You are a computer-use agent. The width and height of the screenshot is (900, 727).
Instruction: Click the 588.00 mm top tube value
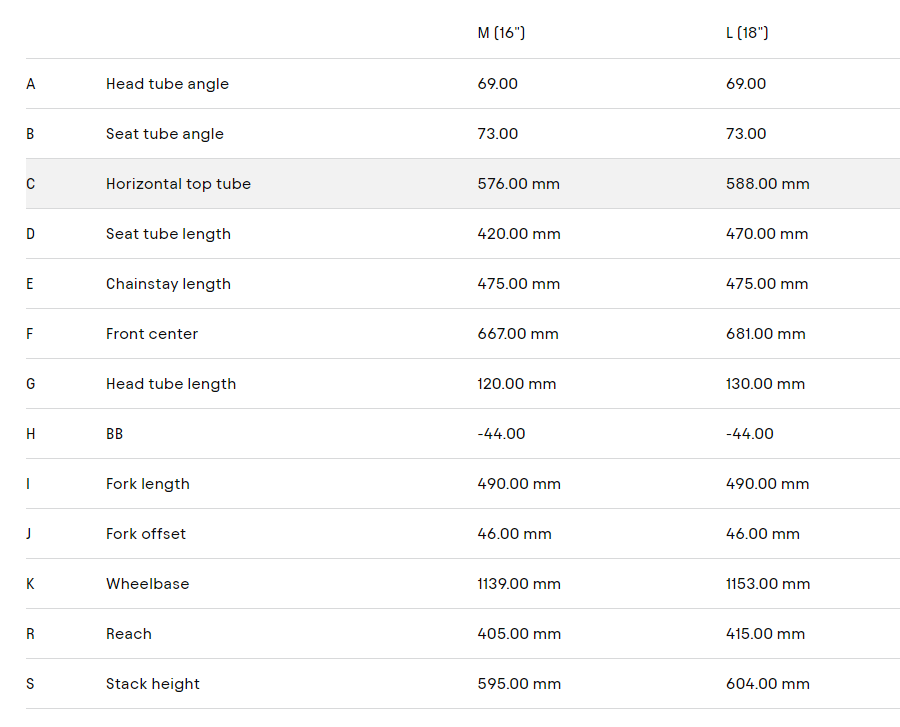coord(767,184)
